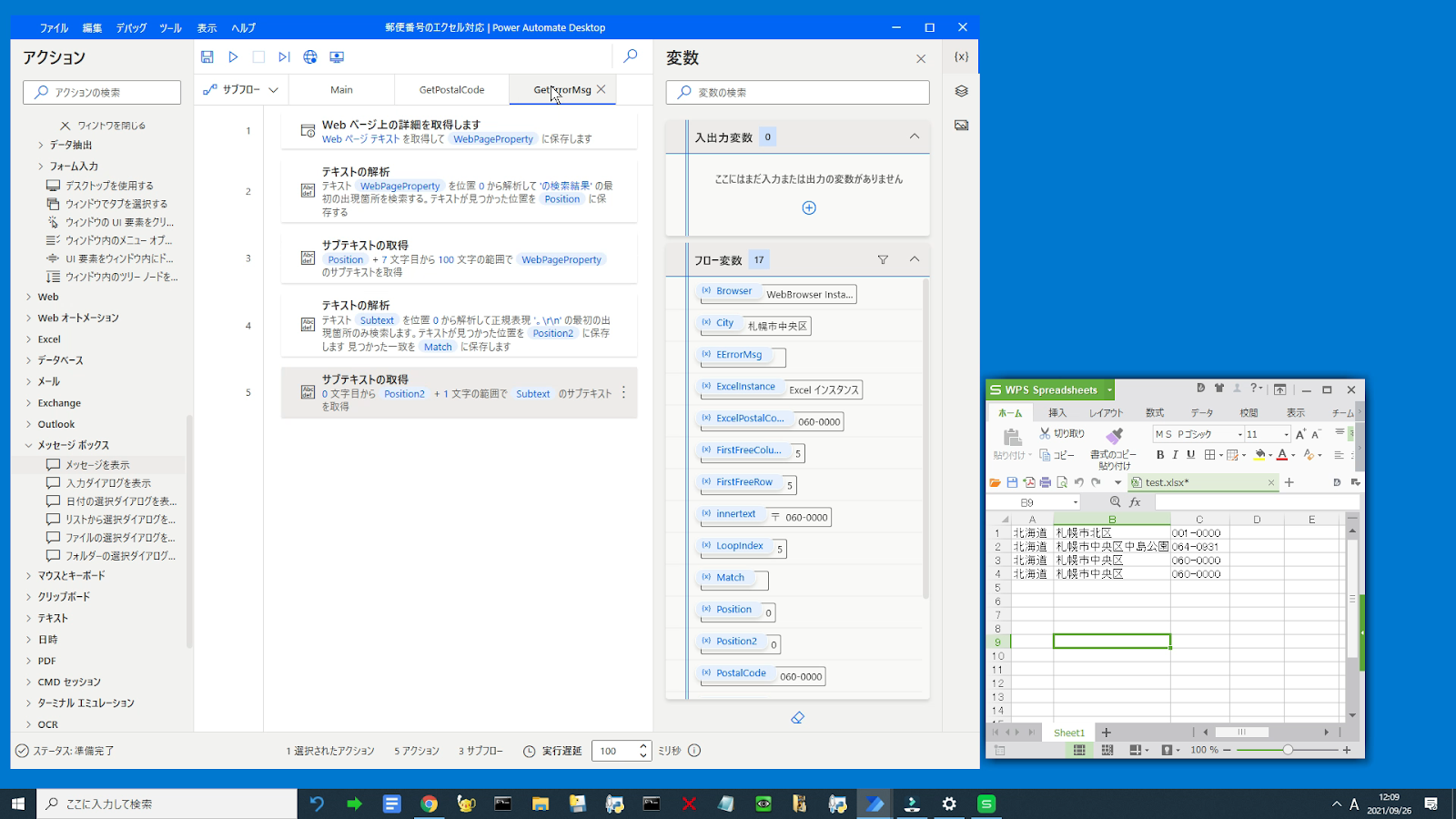Collapse the flow variables section
Viewport: 1456px width, 819px height.
tap(914, 259)
